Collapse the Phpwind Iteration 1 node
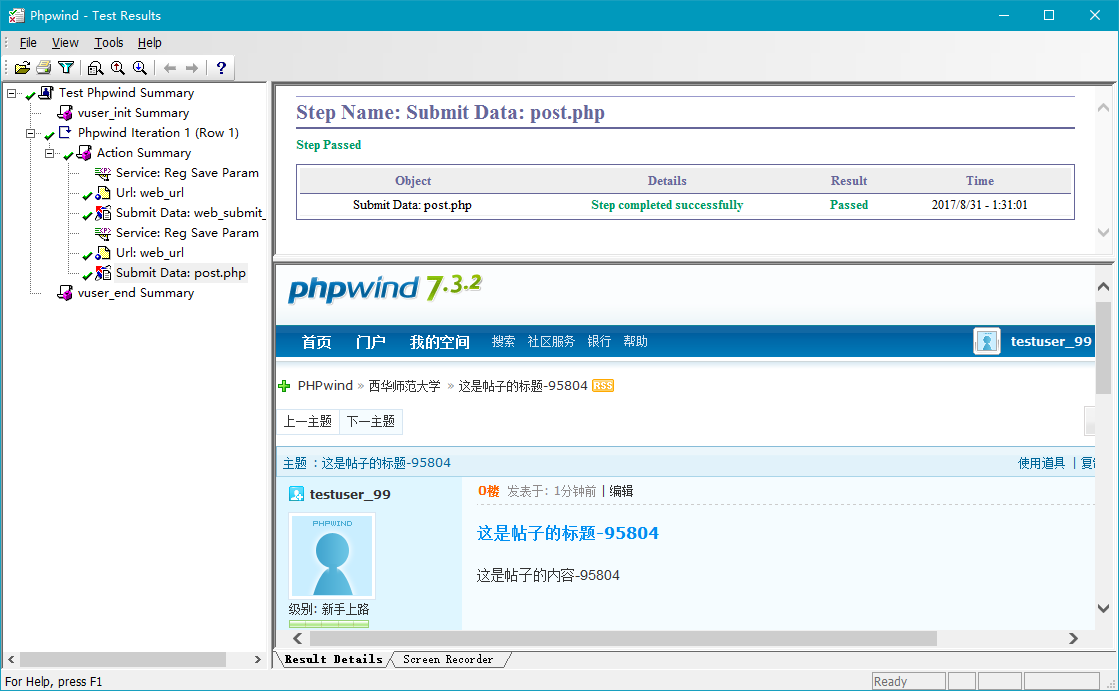 point(30,133)
